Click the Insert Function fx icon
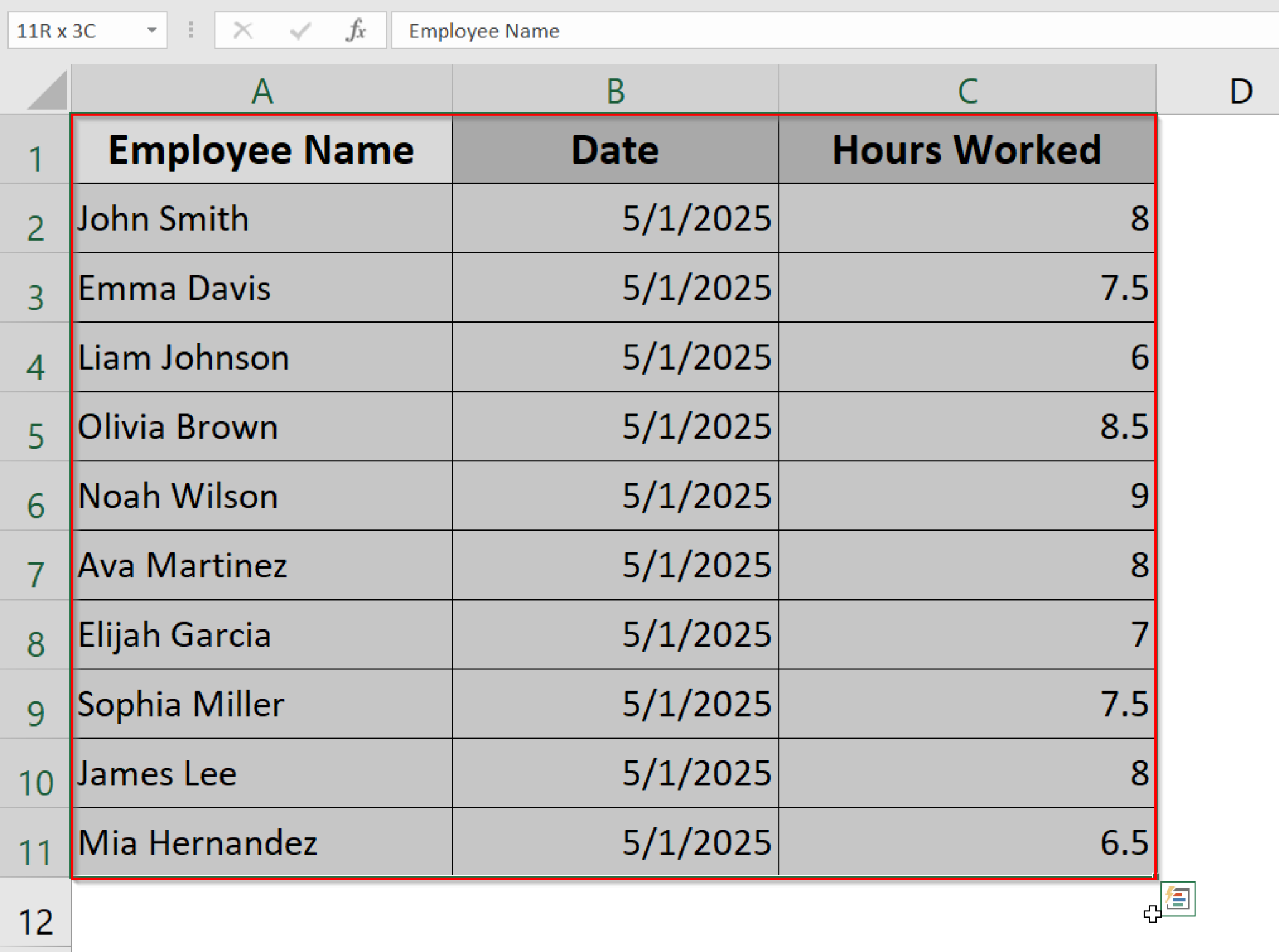1279x952 pixels. tap(355, 30)
